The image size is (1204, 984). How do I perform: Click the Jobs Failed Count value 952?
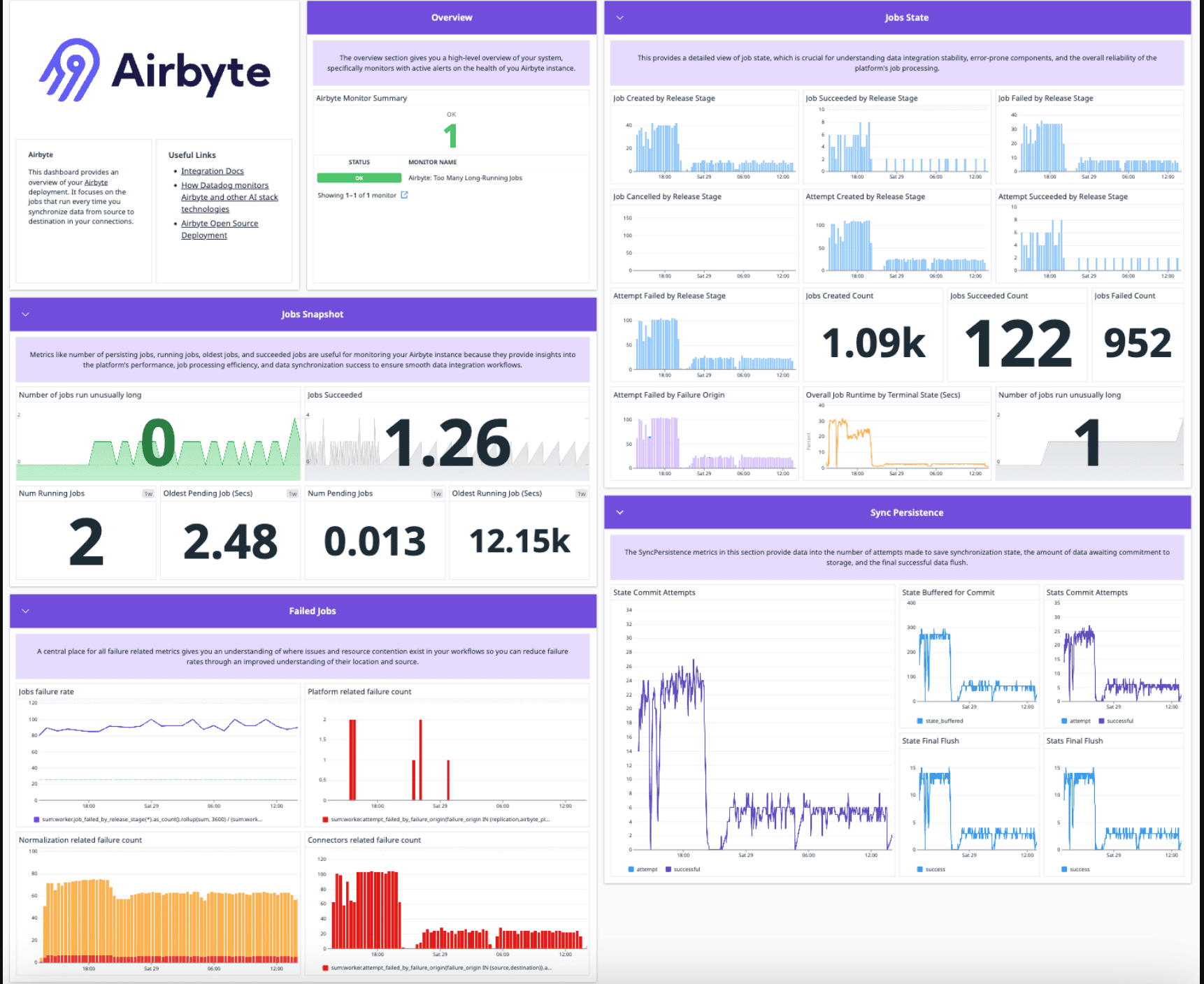1137,343
